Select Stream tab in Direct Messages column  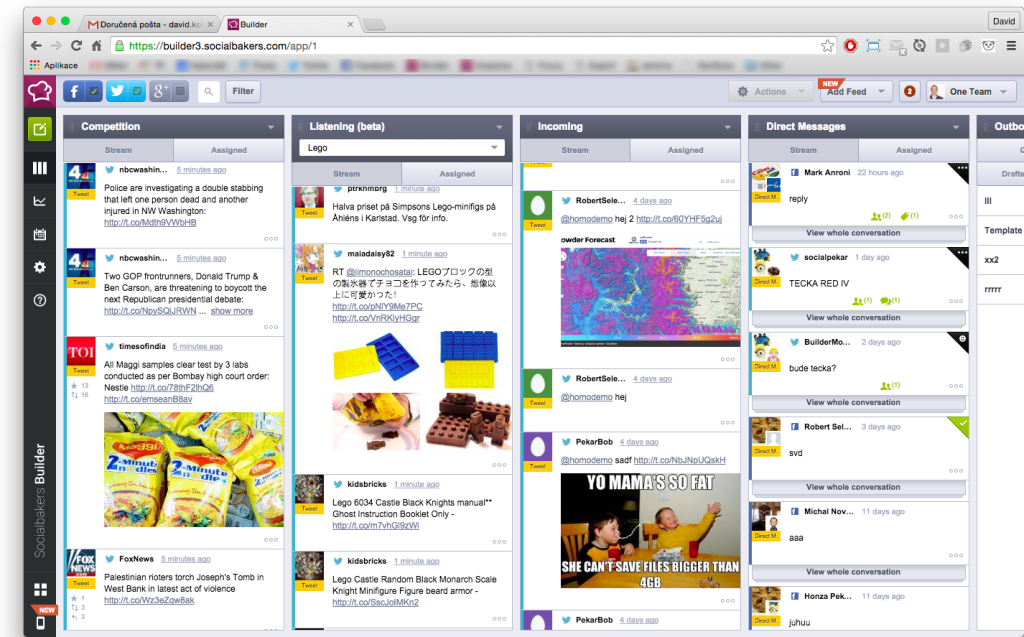[x=803, y=150]
